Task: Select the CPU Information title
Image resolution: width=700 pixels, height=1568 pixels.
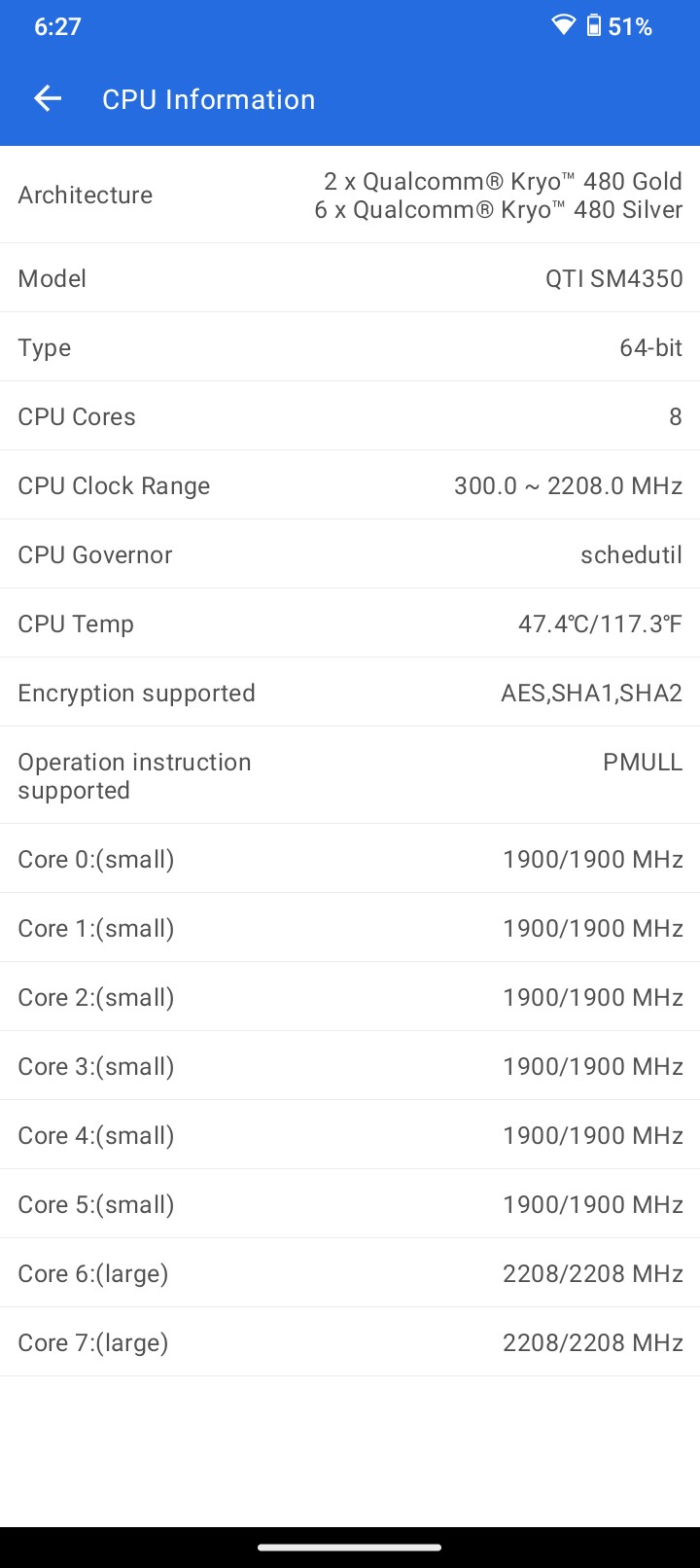Action: coord(209,99)
